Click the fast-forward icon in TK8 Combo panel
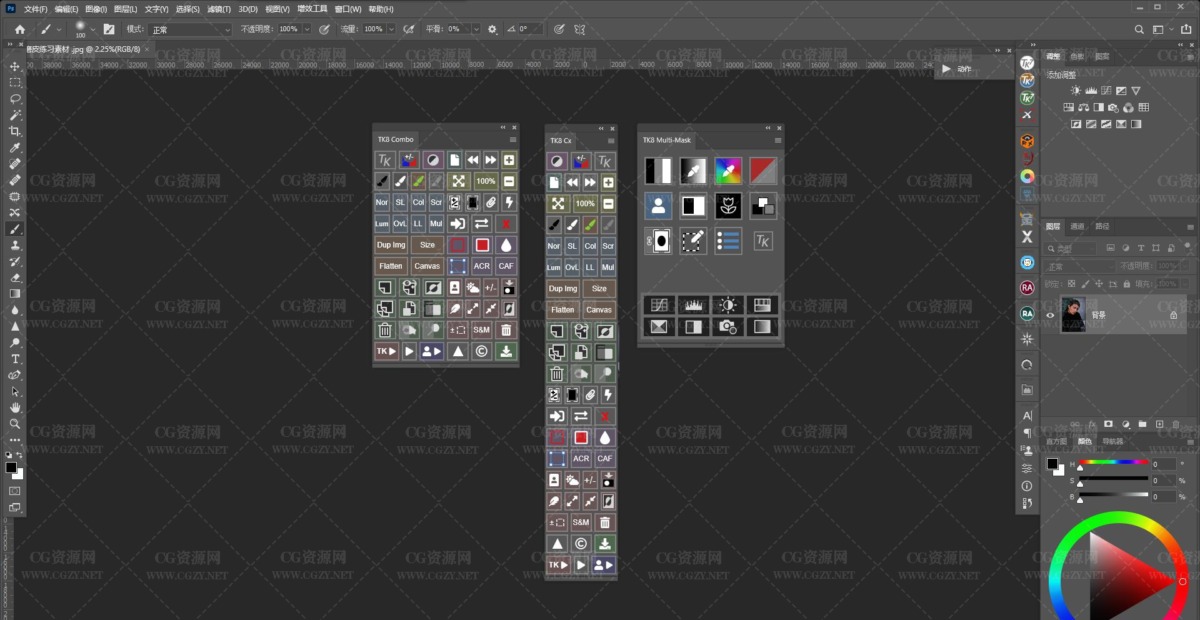 pyautogui.click(x=491, y=160)
